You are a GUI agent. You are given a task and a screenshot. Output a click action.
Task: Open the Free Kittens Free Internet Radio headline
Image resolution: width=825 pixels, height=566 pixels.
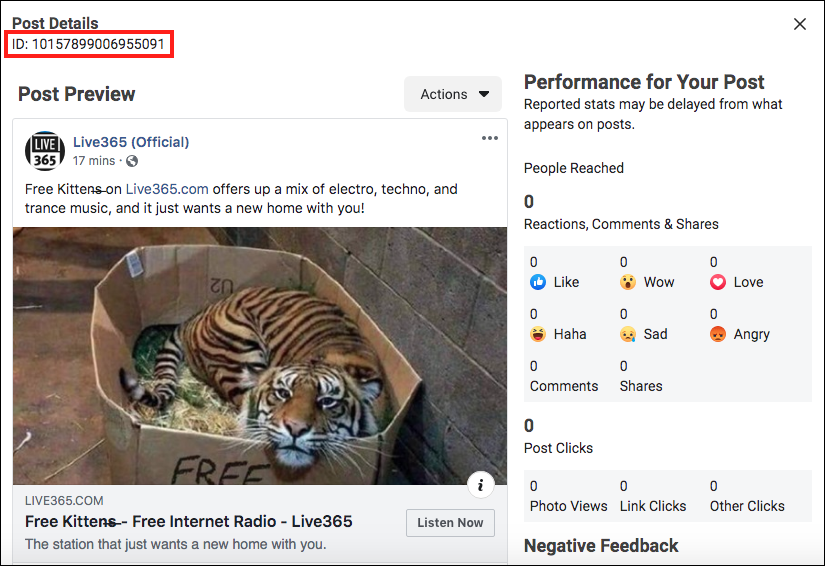pos(188,521)
